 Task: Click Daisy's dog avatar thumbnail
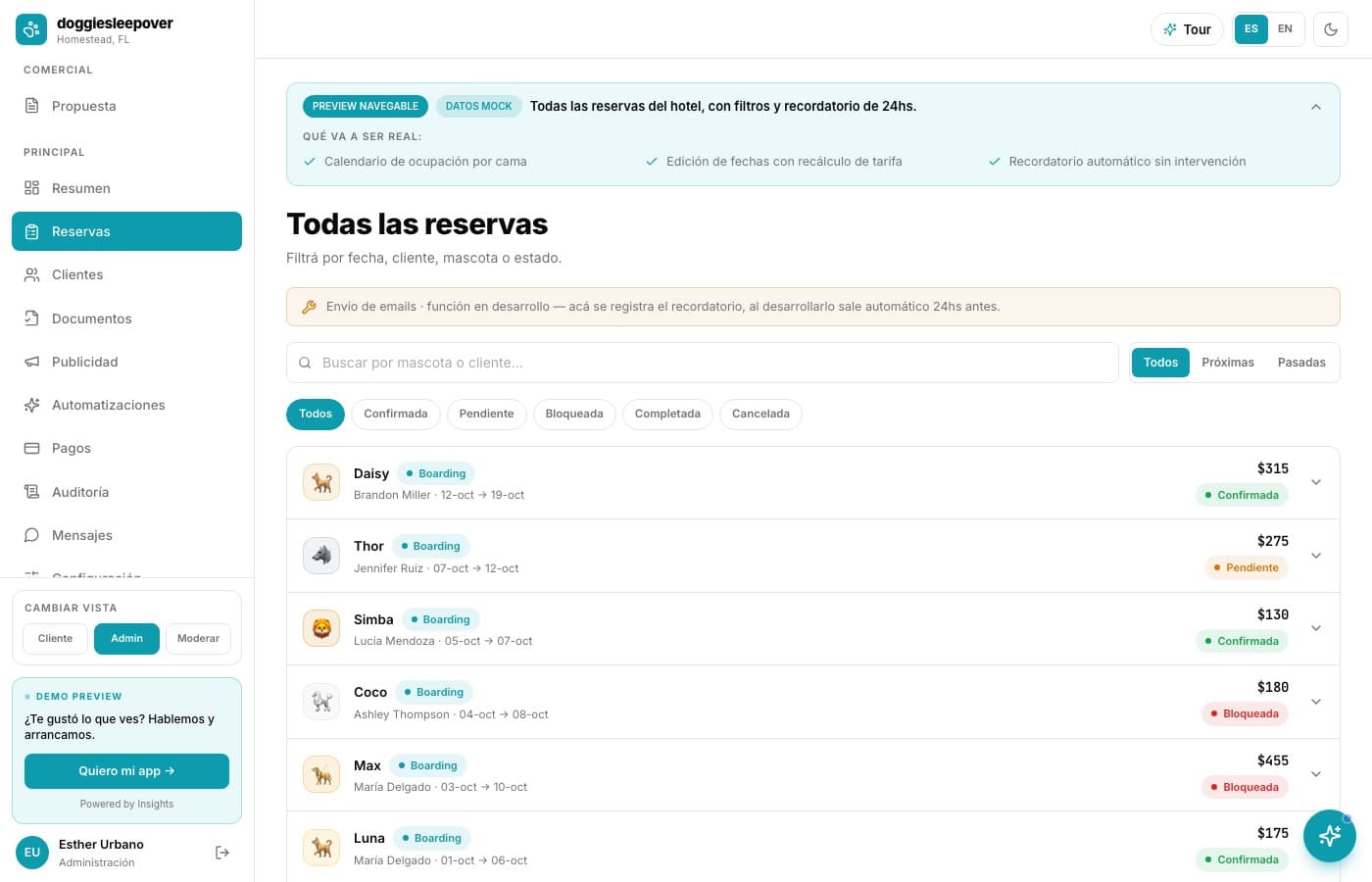click(x=321, y=482)
